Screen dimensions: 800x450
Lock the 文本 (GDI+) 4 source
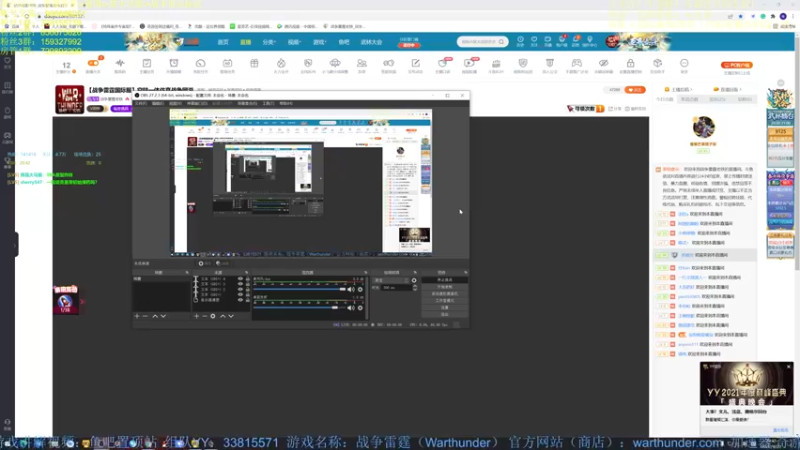coord(247,279)
